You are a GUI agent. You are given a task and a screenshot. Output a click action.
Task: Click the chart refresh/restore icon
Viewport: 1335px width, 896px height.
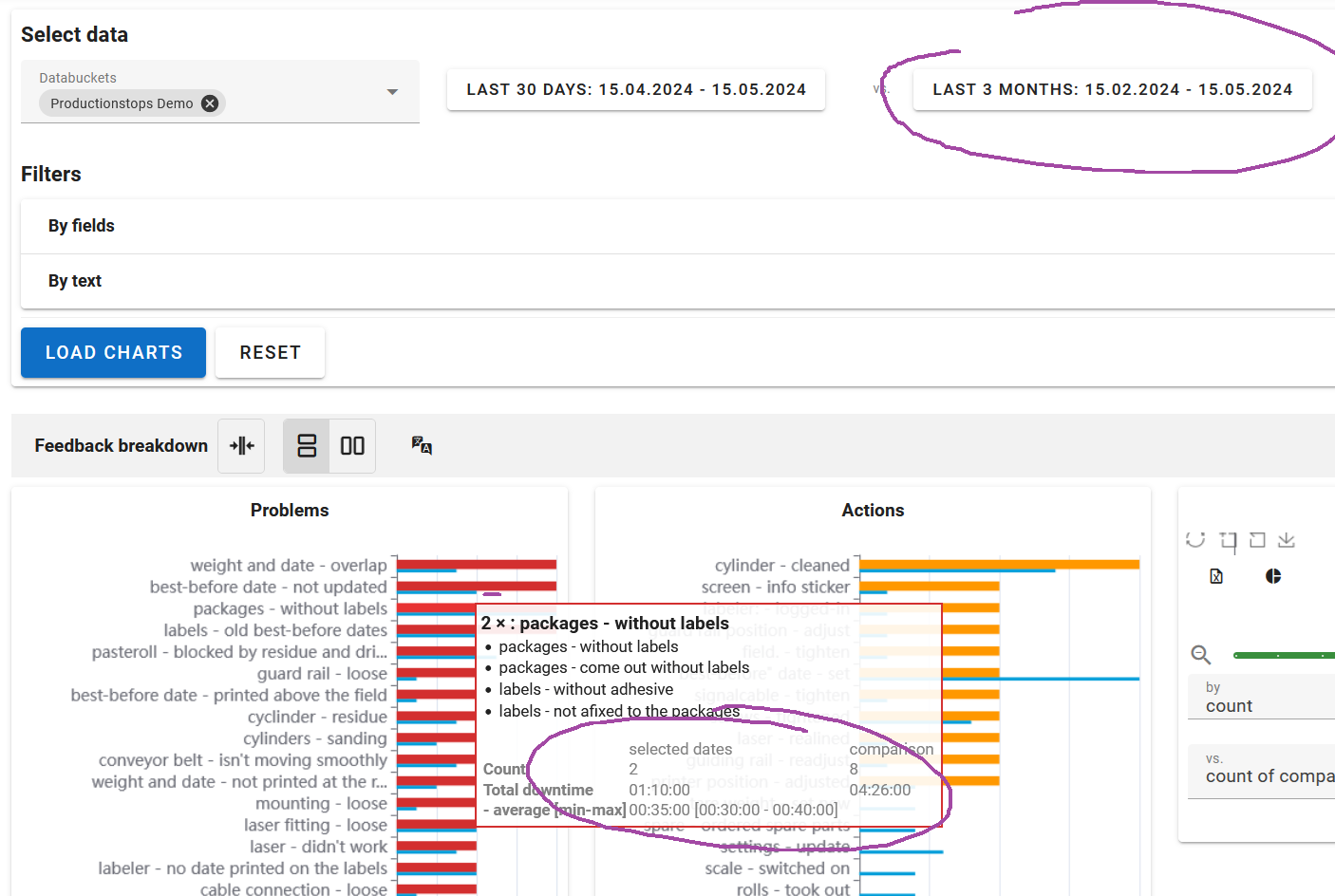click(1195, 539)
